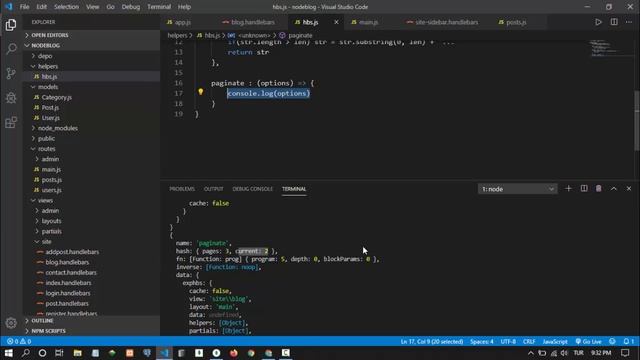Run the current file with play icon
This screenshot has height=360, width=640.
(598, 22)
